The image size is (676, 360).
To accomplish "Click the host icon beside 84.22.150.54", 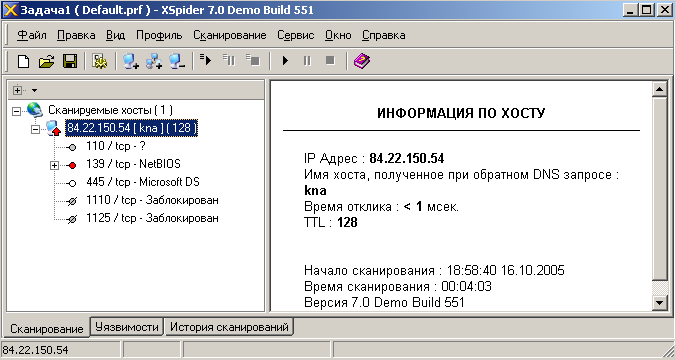I will pyautogui.click(x=53, y=128).
